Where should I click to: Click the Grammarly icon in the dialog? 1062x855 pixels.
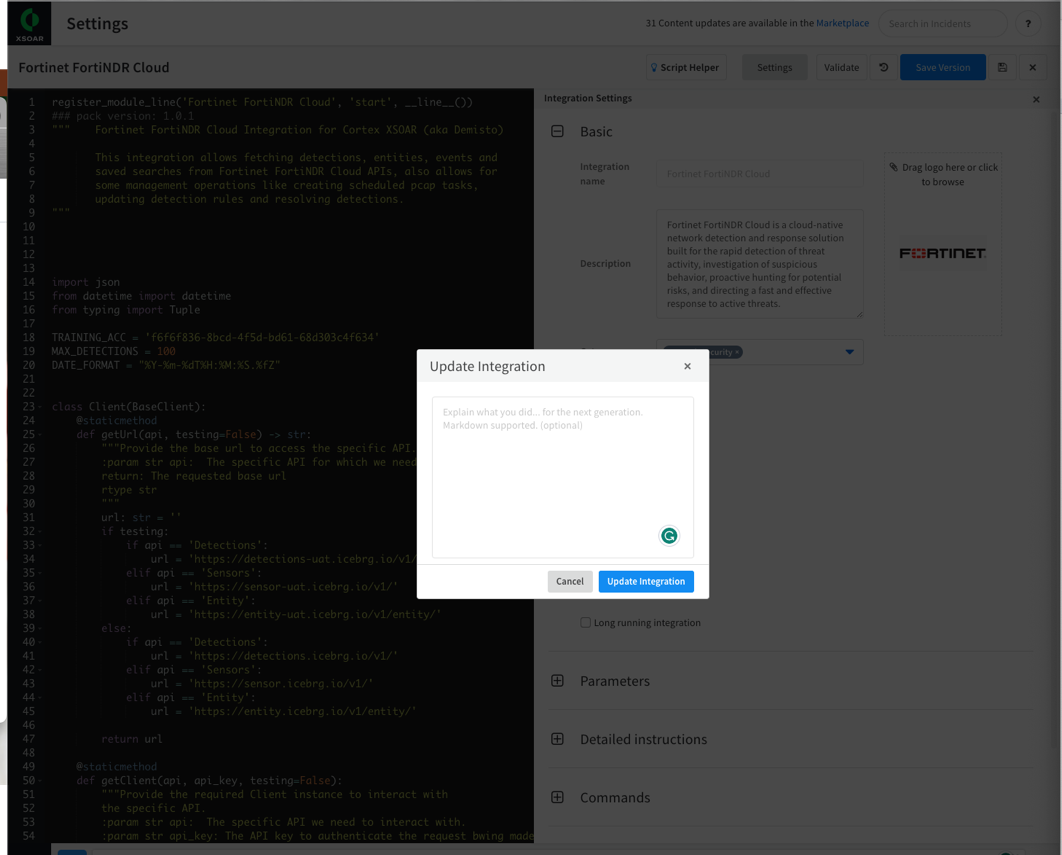coord(669,536)
